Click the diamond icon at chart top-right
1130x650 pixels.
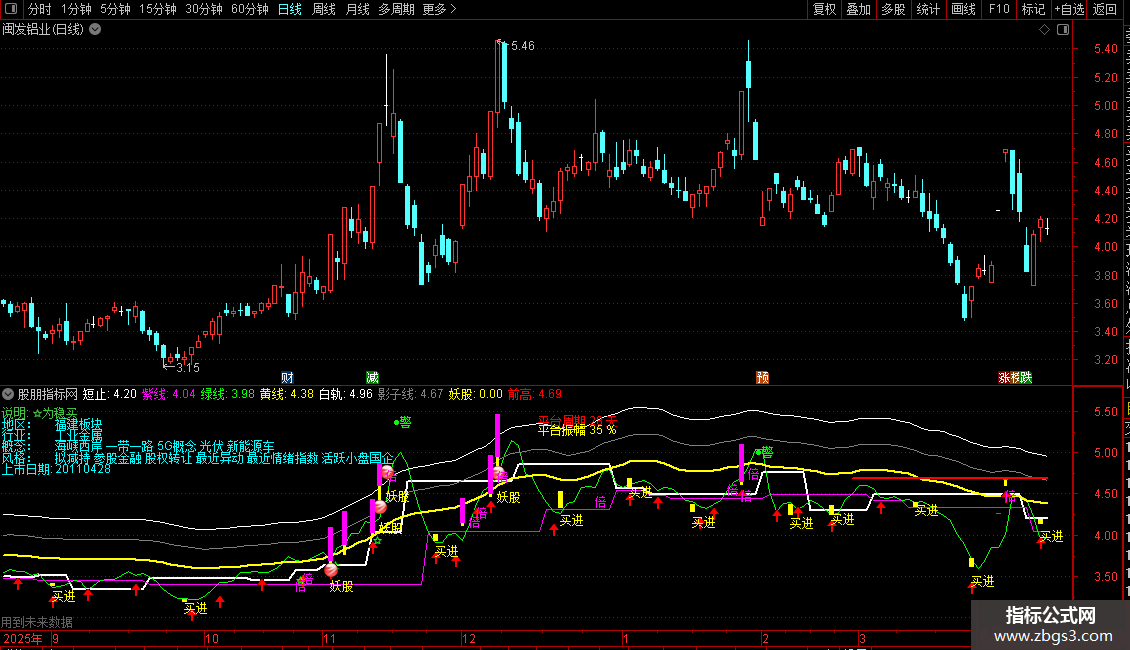point(1044,30)
